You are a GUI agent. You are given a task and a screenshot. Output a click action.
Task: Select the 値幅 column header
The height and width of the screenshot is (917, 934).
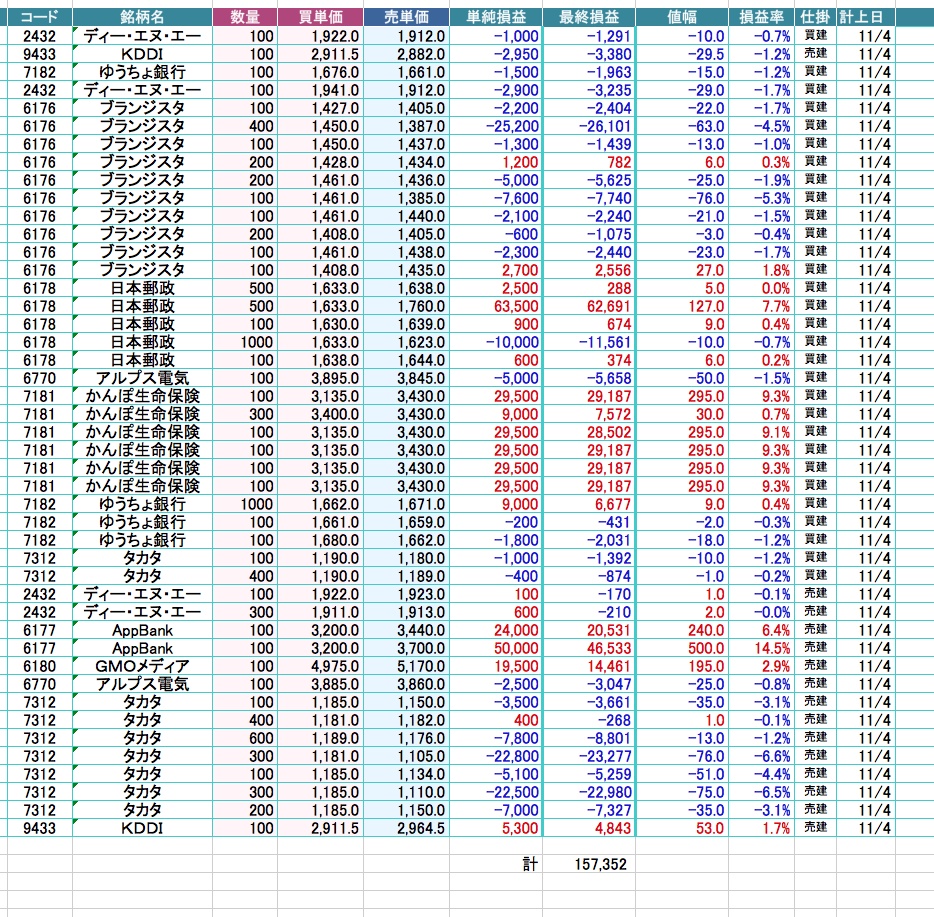(x=682, y=17)
